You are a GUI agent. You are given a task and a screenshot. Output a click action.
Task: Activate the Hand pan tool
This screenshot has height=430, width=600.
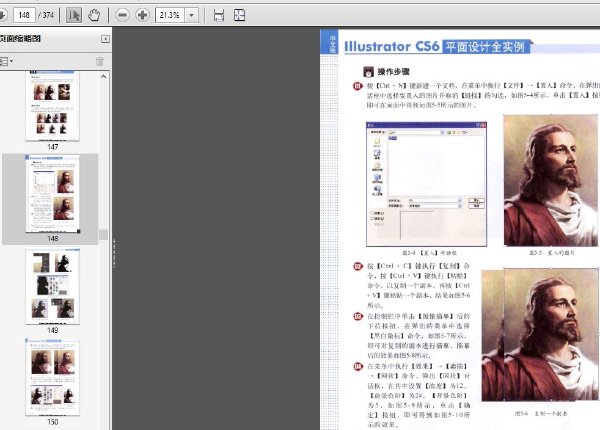pyautogui.click(x=94, y=15)
